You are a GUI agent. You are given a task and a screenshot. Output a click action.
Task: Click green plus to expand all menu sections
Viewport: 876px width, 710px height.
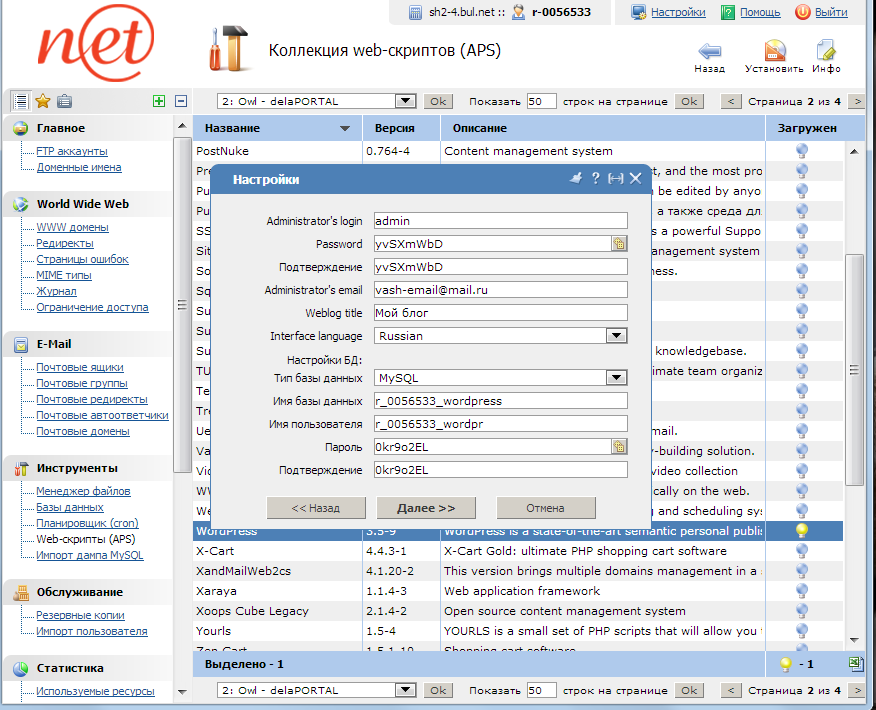[159, 101]
